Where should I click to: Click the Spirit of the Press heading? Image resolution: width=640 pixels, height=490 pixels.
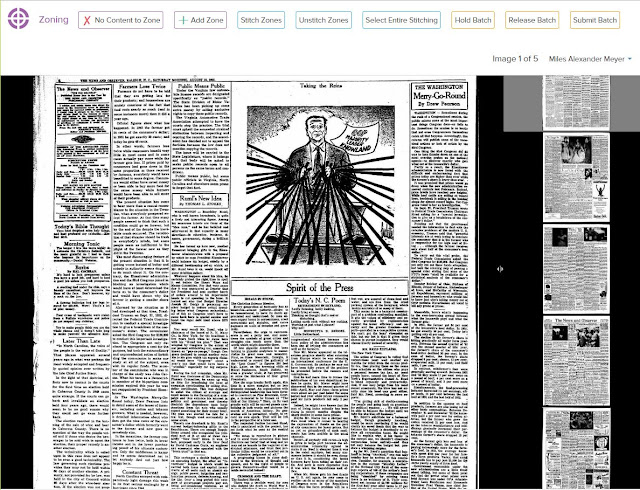pyautogui.click(x=320, y=287)
